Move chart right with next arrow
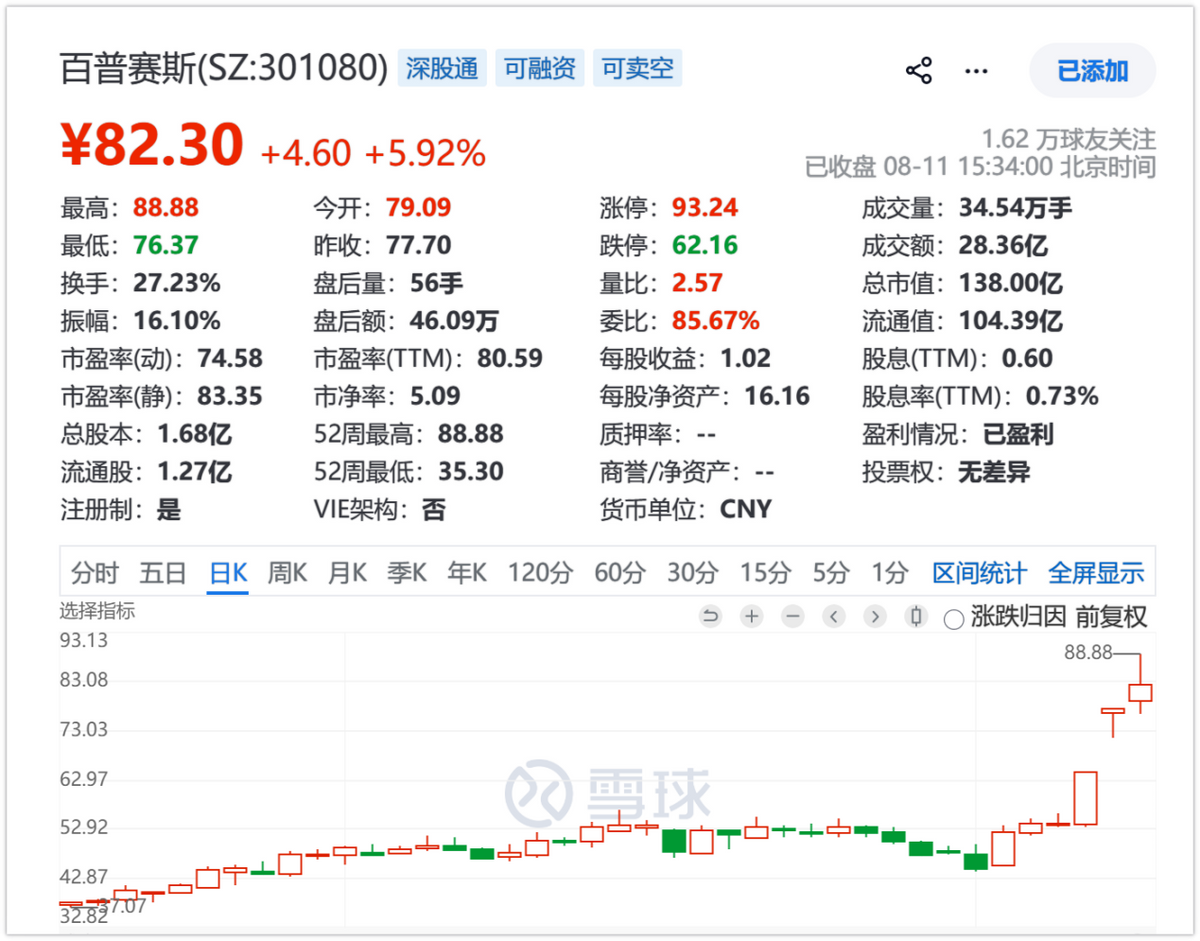Image resolution: width=1200 pixels, height=941 pixels. (x=875, y=617)
